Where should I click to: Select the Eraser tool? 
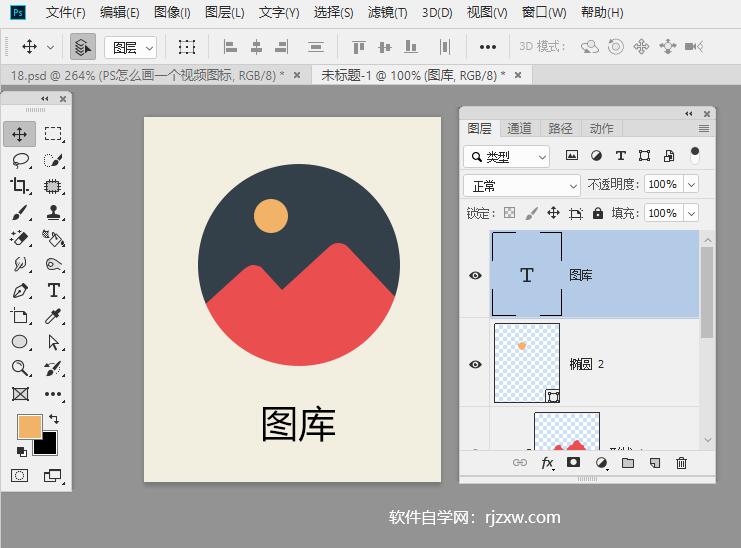pos(19,238)
